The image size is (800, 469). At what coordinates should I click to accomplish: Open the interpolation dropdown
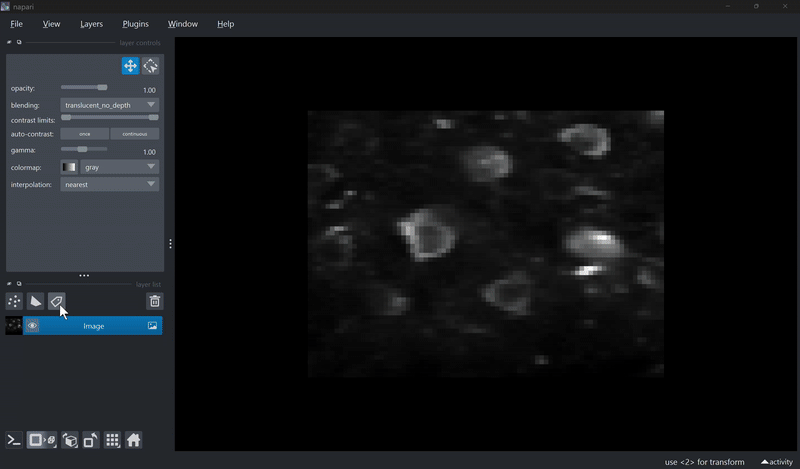(109, 184)
